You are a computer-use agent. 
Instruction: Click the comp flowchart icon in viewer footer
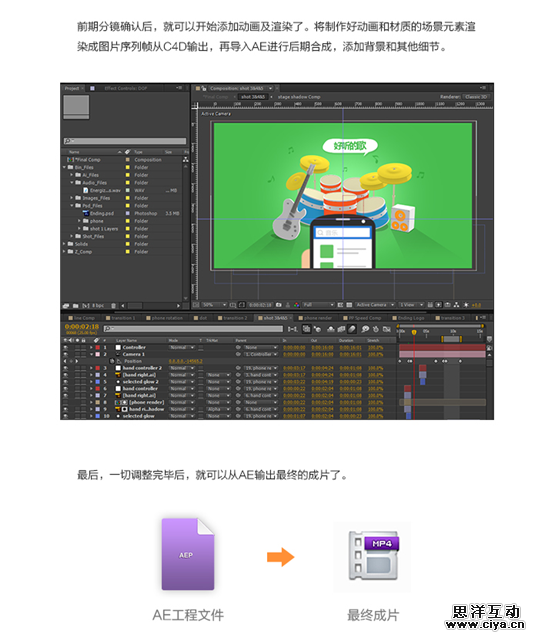pyautogui.click(x=456, y=304)
